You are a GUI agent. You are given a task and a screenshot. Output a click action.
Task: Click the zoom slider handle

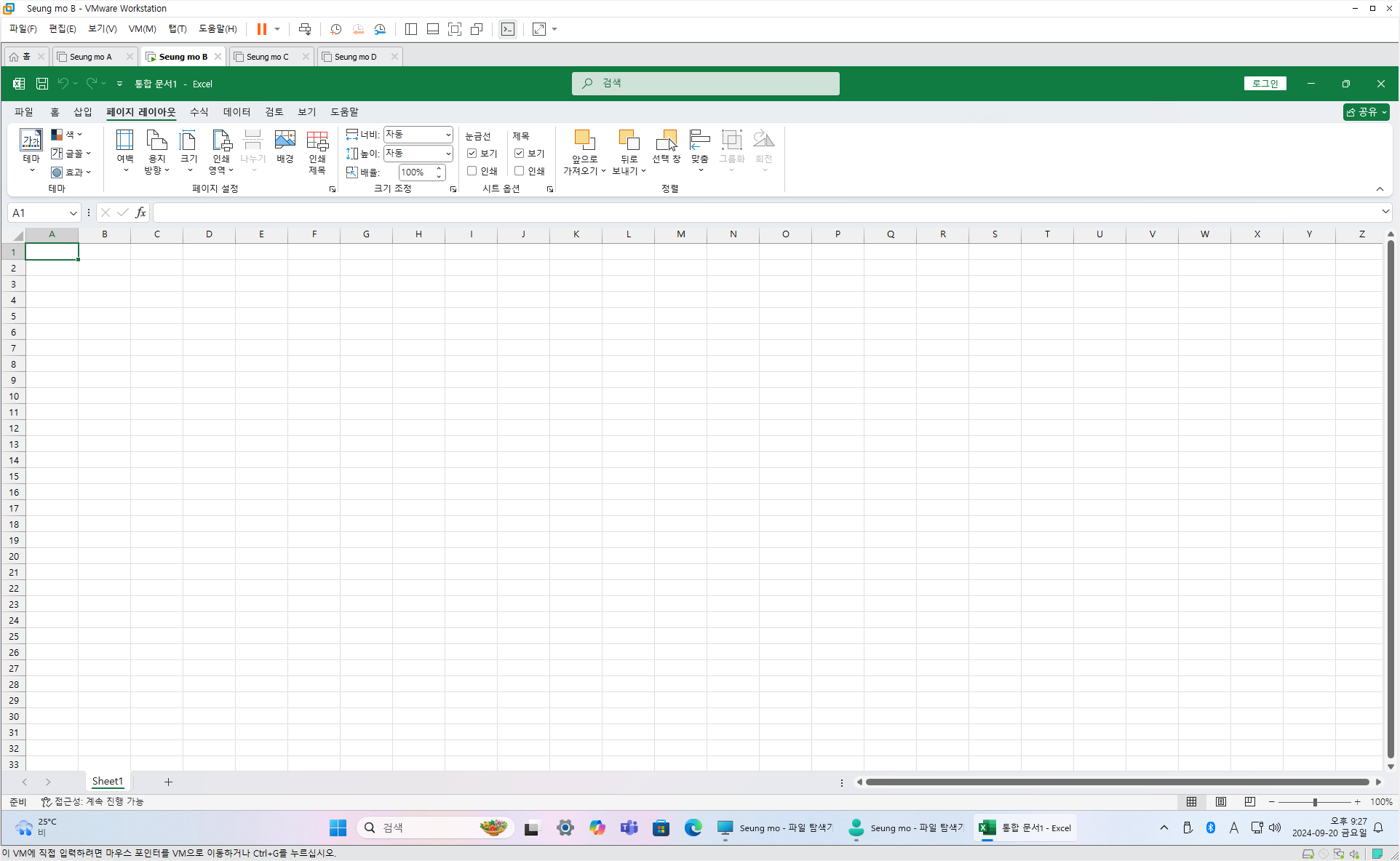pyautogui.click(x=1315, y=801)
